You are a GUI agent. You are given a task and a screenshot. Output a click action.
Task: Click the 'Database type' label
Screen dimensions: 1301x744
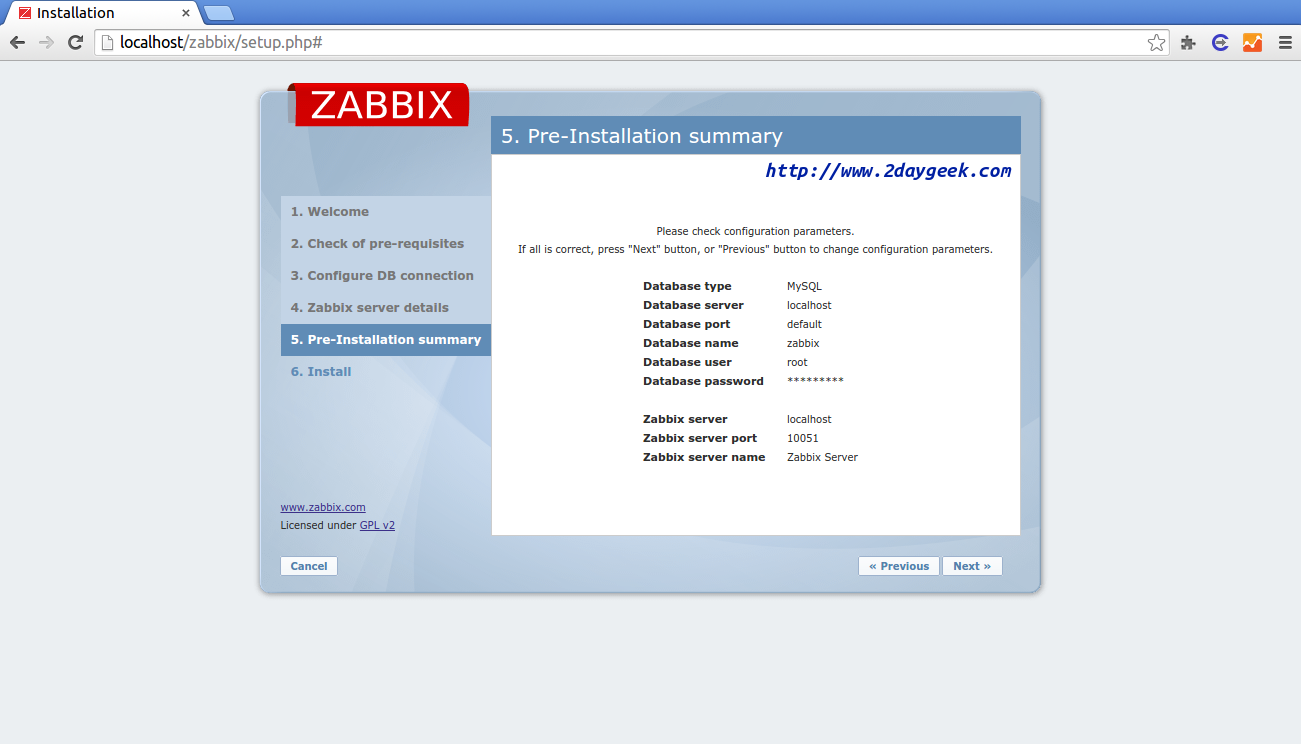click(x=687, y=286)
